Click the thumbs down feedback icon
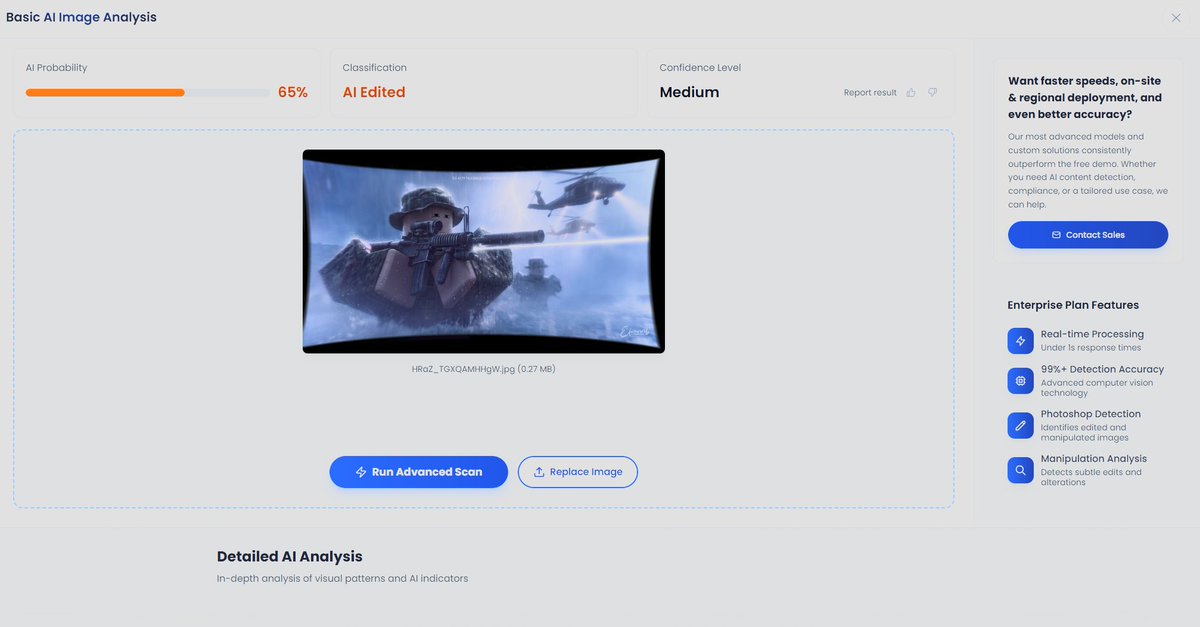 [x=933, y=92]
